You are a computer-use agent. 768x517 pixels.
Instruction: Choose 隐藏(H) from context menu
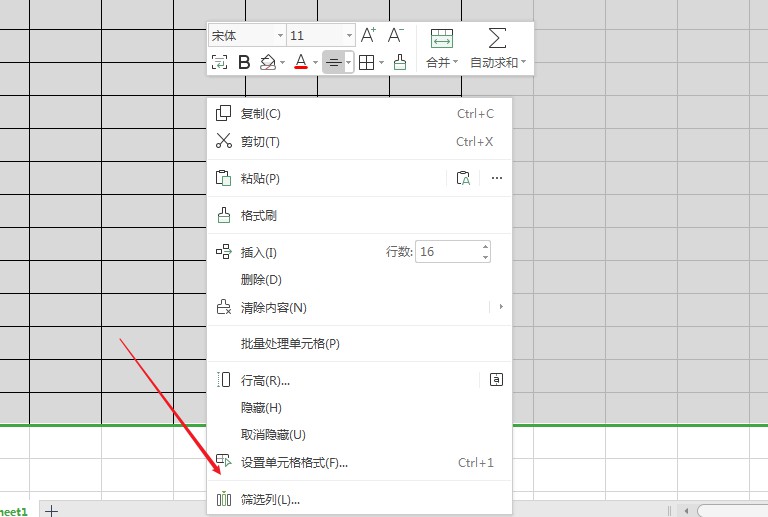pos(360,407)
